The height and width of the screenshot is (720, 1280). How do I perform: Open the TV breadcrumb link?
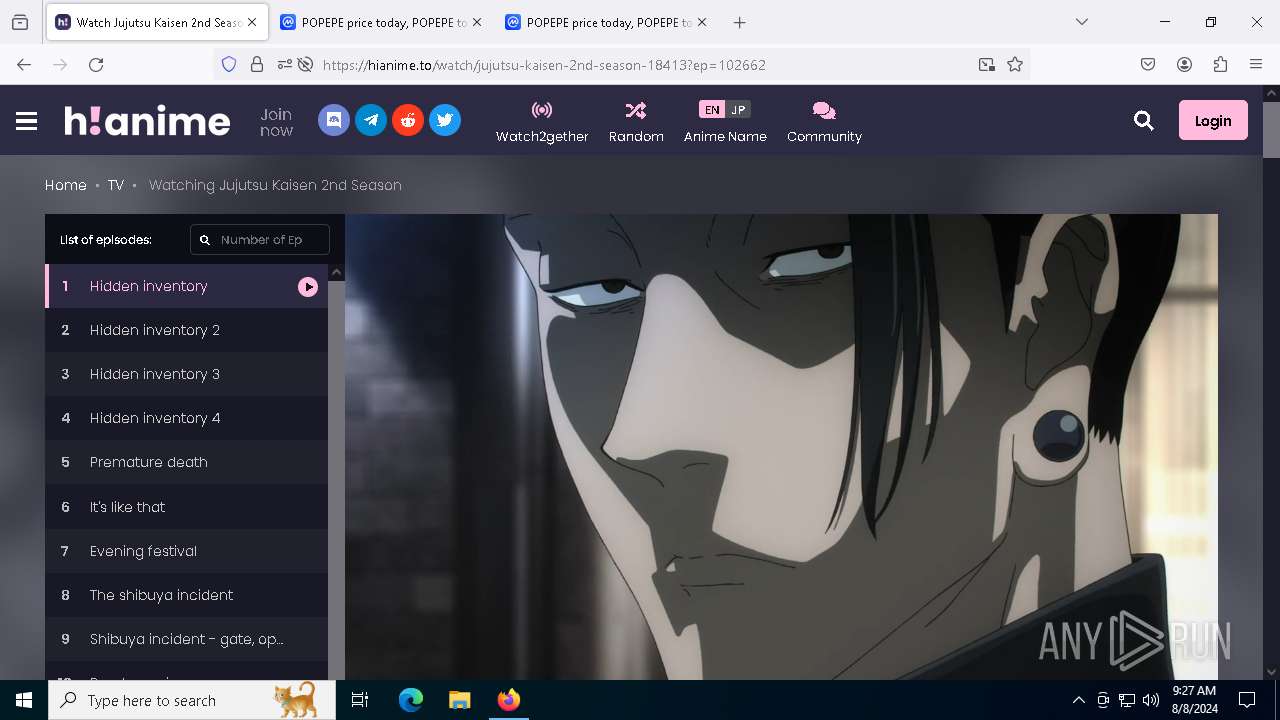tap(116, 185)
